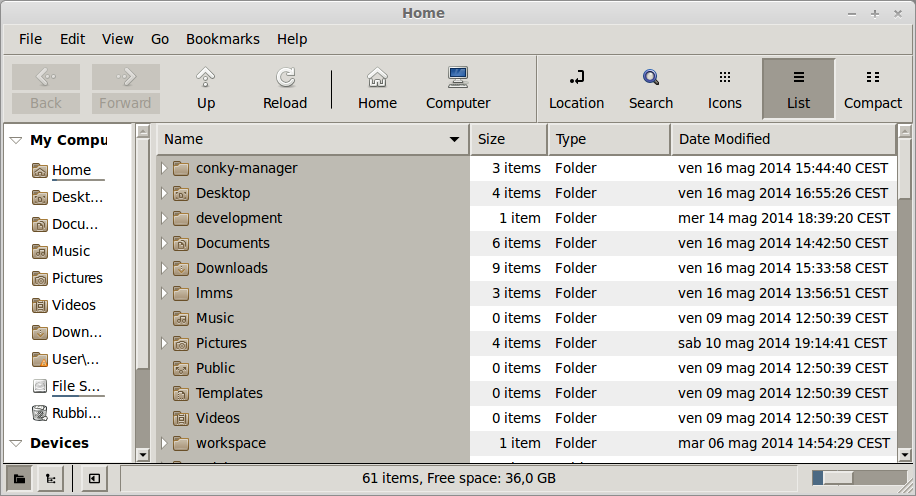Switch to Compact view

tap(873, 89)
